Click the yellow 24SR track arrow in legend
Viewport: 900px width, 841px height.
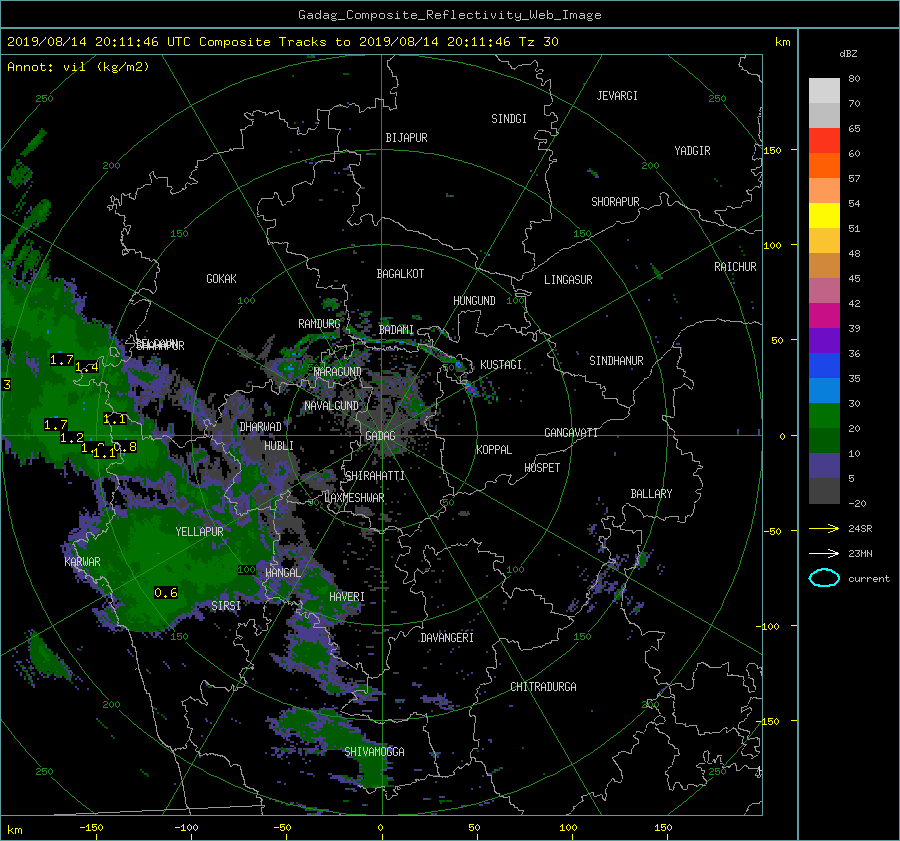(824, 528)
